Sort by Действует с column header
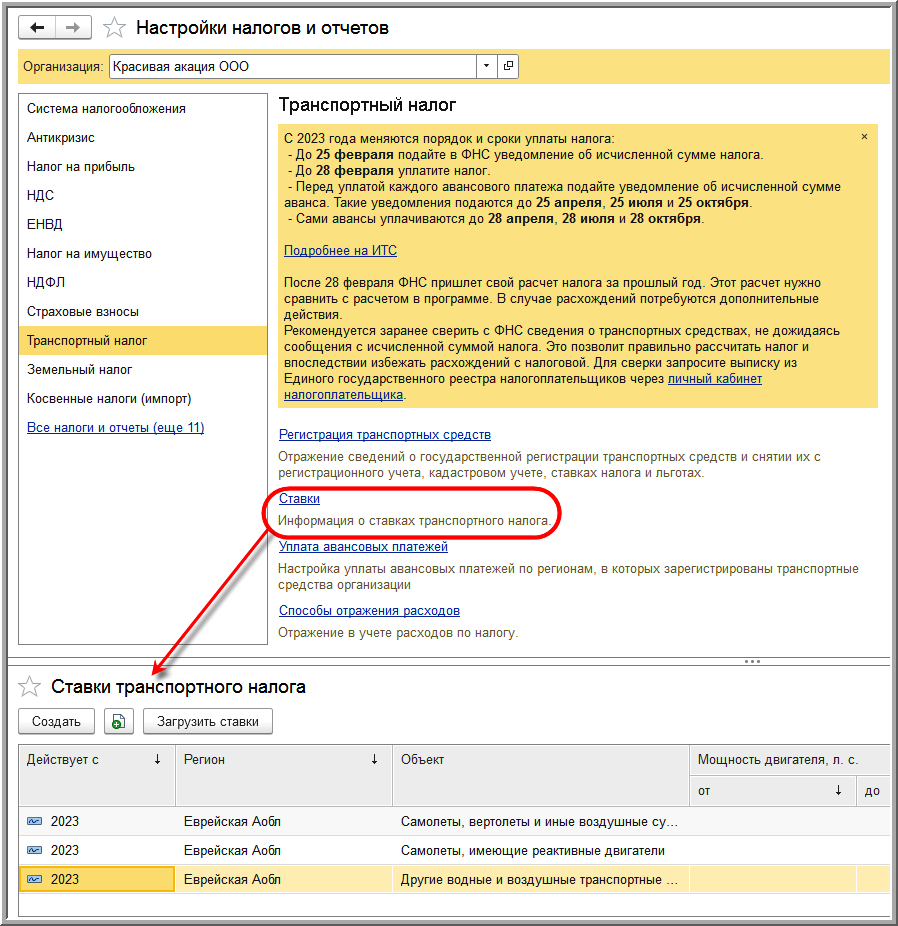The height and width of the screenshot is (926, 898). pyautogui.click(x=97, y=775)
